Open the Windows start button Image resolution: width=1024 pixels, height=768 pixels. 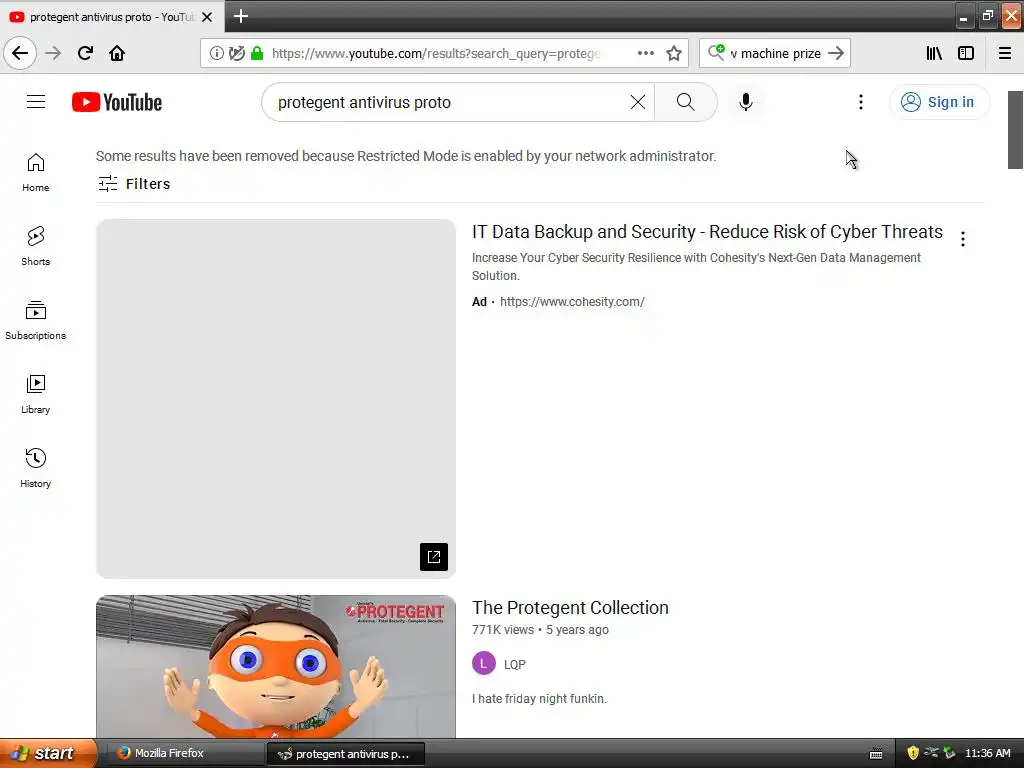click(48, 754)
